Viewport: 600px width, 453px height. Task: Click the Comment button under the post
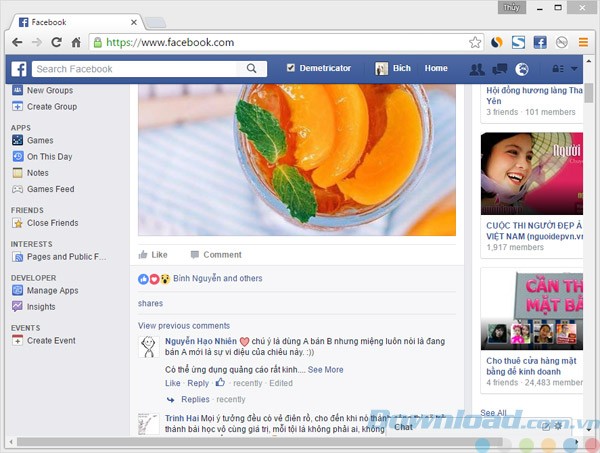[216, 255]
